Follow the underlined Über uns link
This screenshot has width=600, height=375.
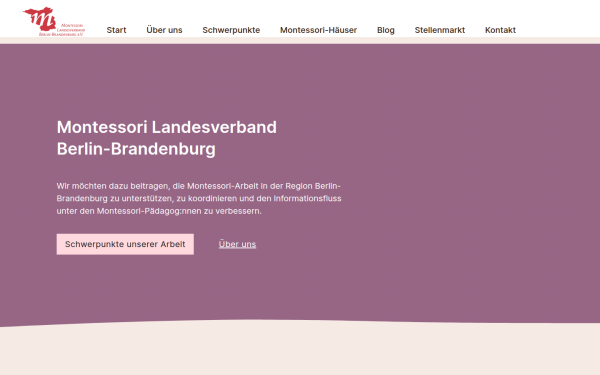click(x=237, y=244)
